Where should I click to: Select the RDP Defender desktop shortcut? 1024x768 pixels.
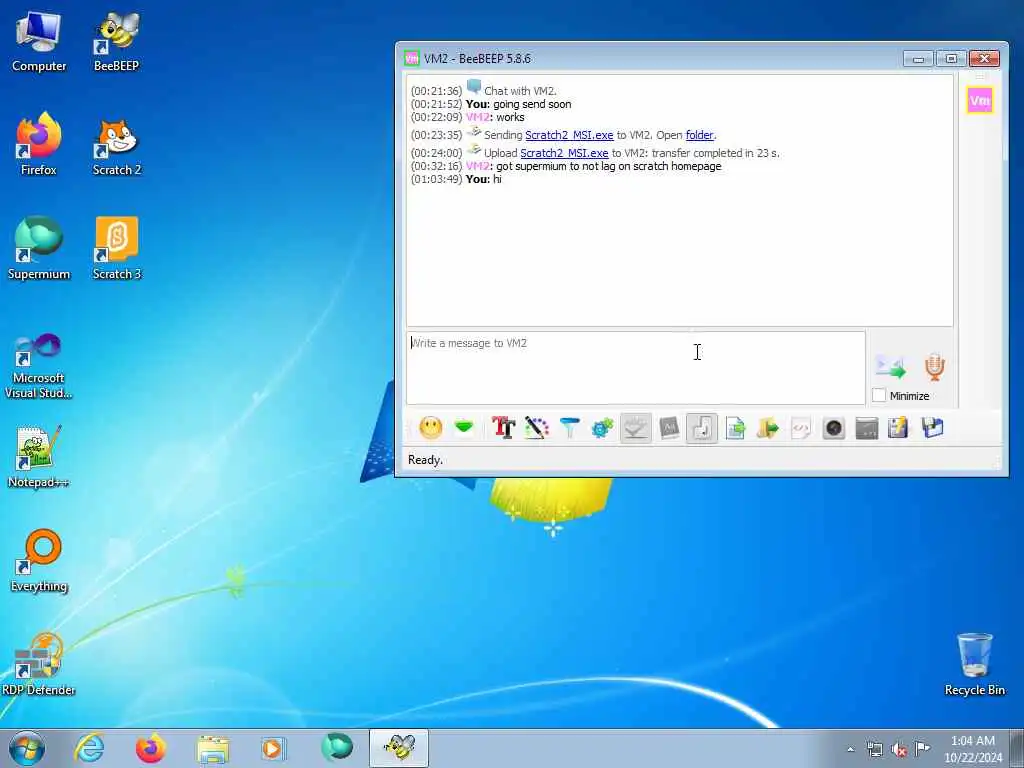(x=39, y=664)
